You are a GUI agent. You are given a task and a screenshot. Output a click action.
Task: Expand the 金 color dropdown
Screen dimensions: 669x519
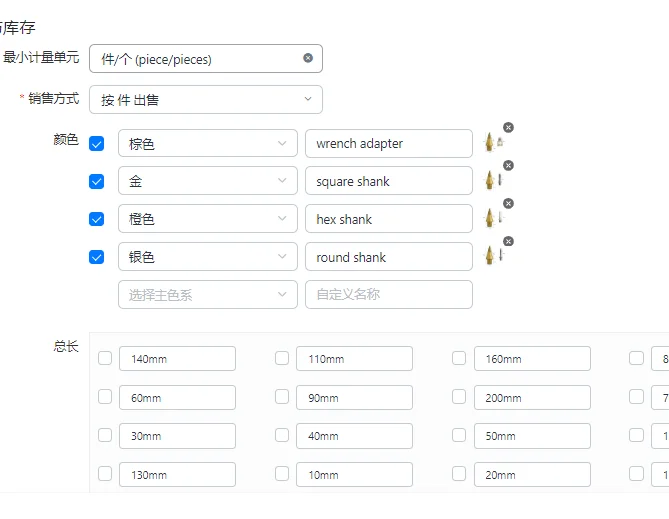(207, 181)
